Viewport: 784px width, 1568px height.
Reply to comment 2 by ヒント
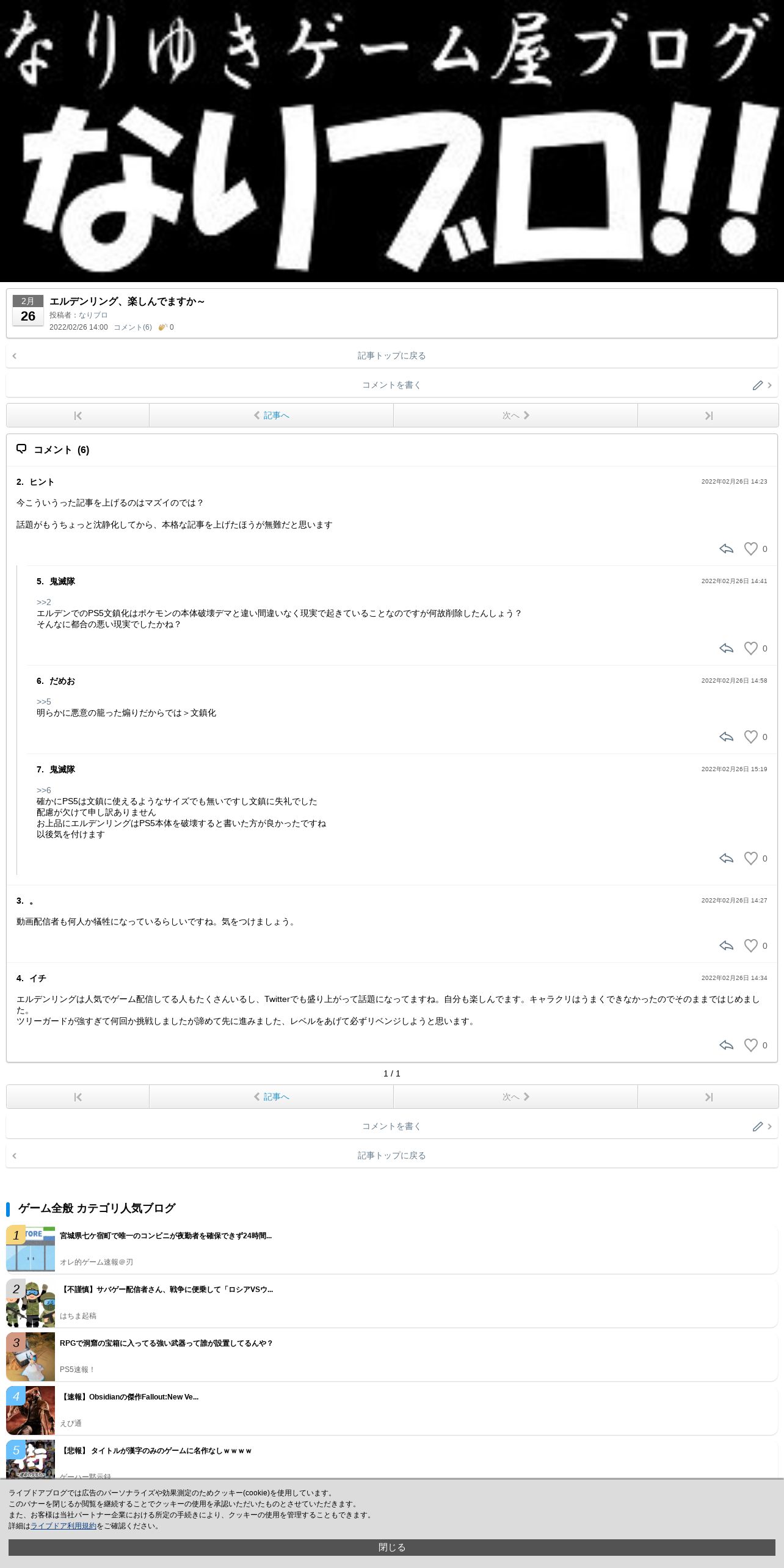[726, 549]
